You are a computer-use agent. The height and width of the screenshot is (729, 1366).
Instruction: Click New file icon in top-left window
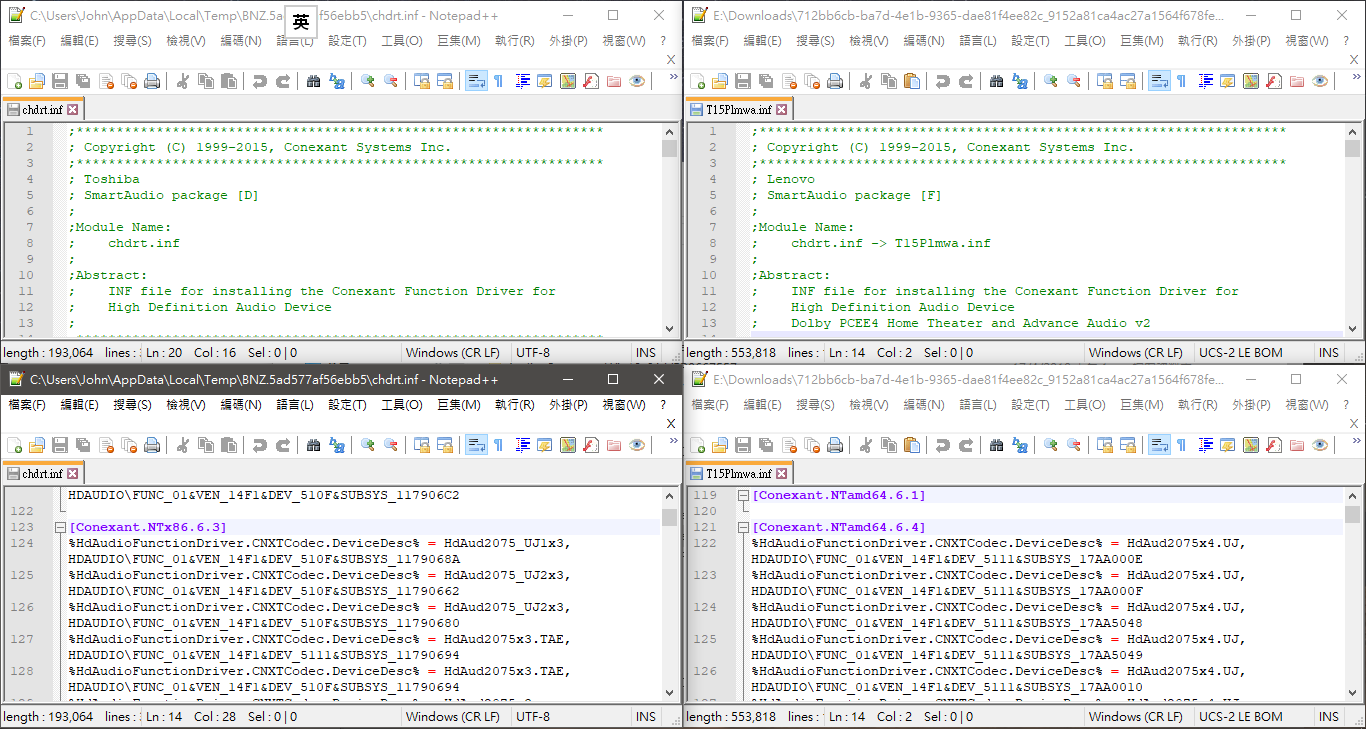(14, 81)
